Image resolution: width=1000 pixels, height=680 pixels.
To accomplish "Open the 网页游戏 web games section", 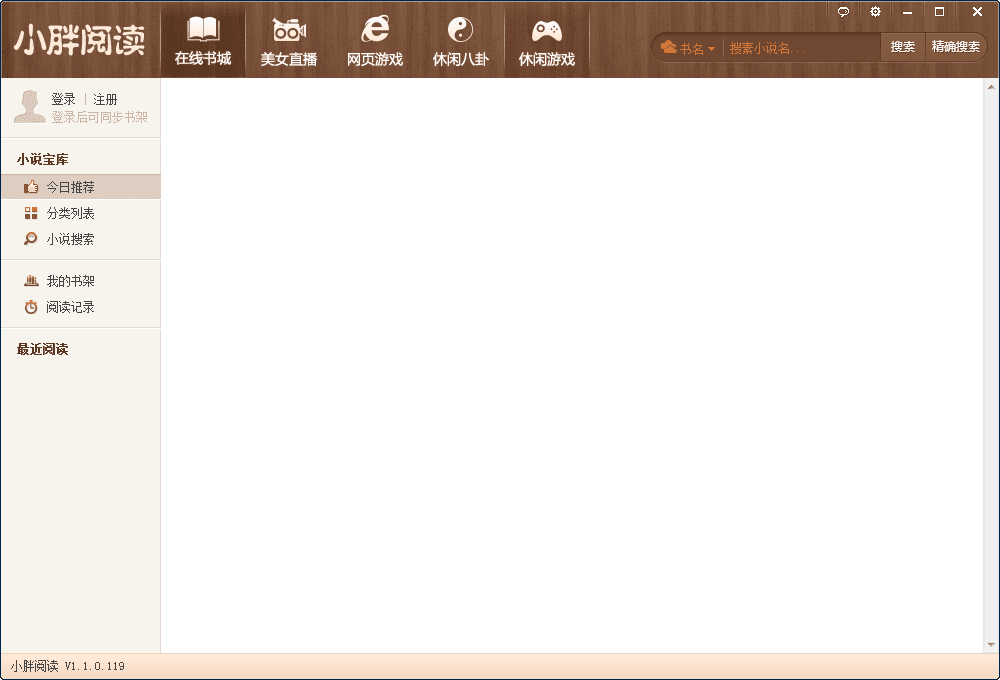I will pyautogui.click(x=375, y=40).
